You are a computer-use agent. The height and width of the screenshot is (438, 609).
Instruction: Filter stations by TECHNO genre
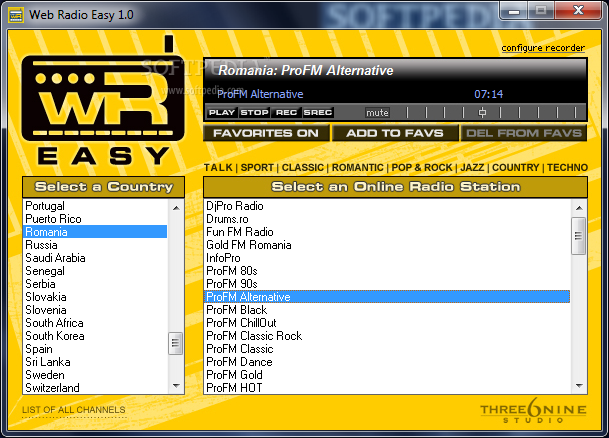click(567, 167)
